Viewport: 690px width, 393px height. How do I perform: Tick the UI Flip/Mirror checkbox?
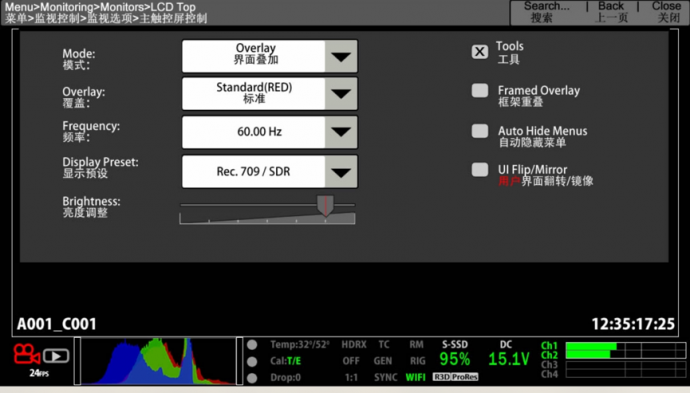480,170
